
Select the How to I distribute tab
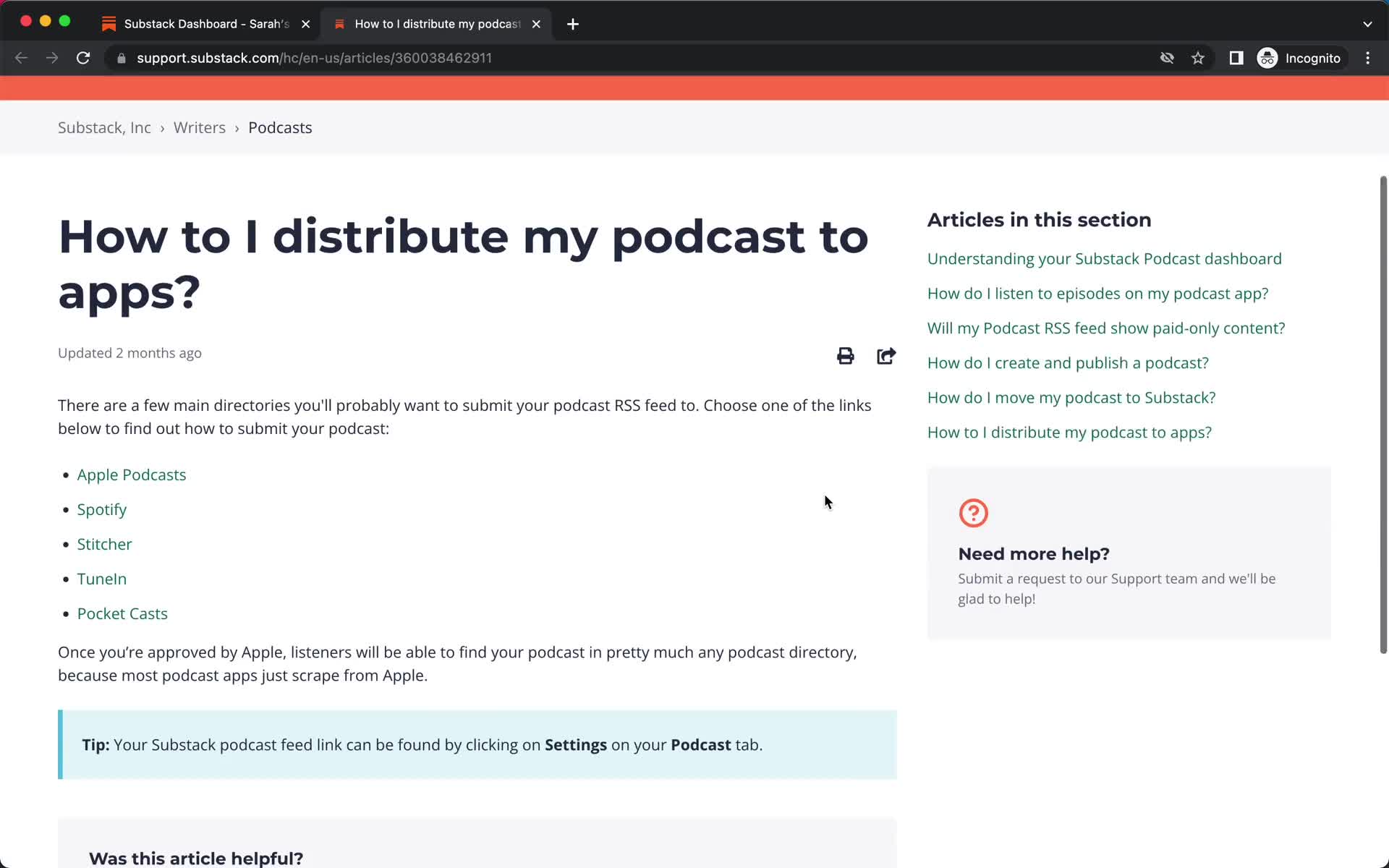(x=437, y=24)
